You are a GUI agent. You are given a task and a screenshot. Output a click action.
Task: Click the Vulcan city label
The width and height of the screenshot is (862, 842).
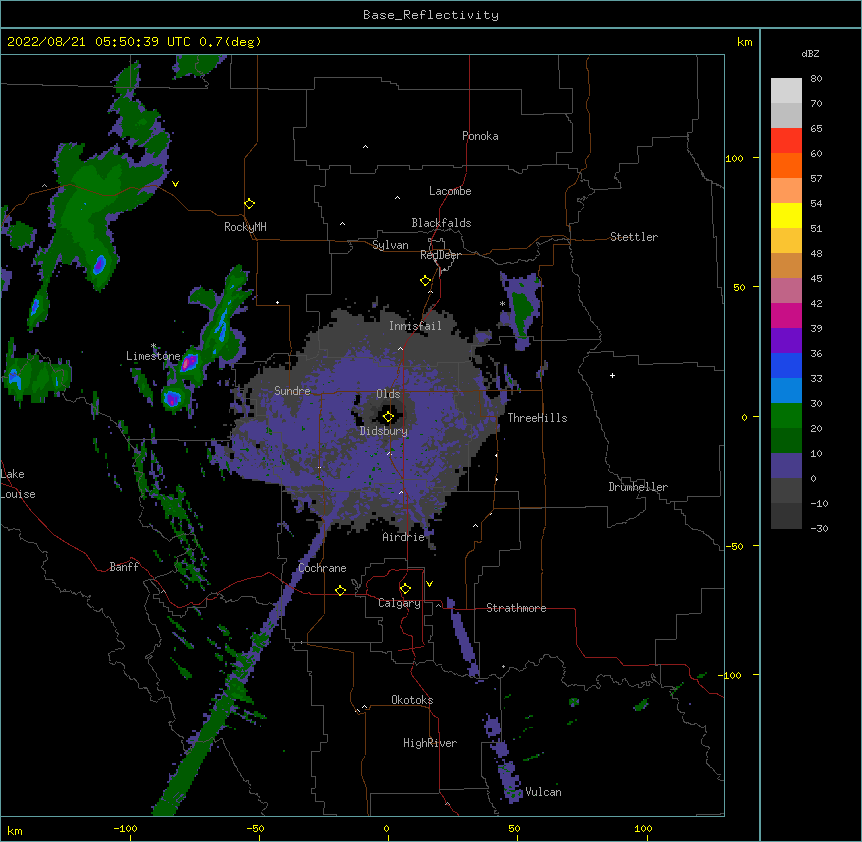tap(543, 792)
